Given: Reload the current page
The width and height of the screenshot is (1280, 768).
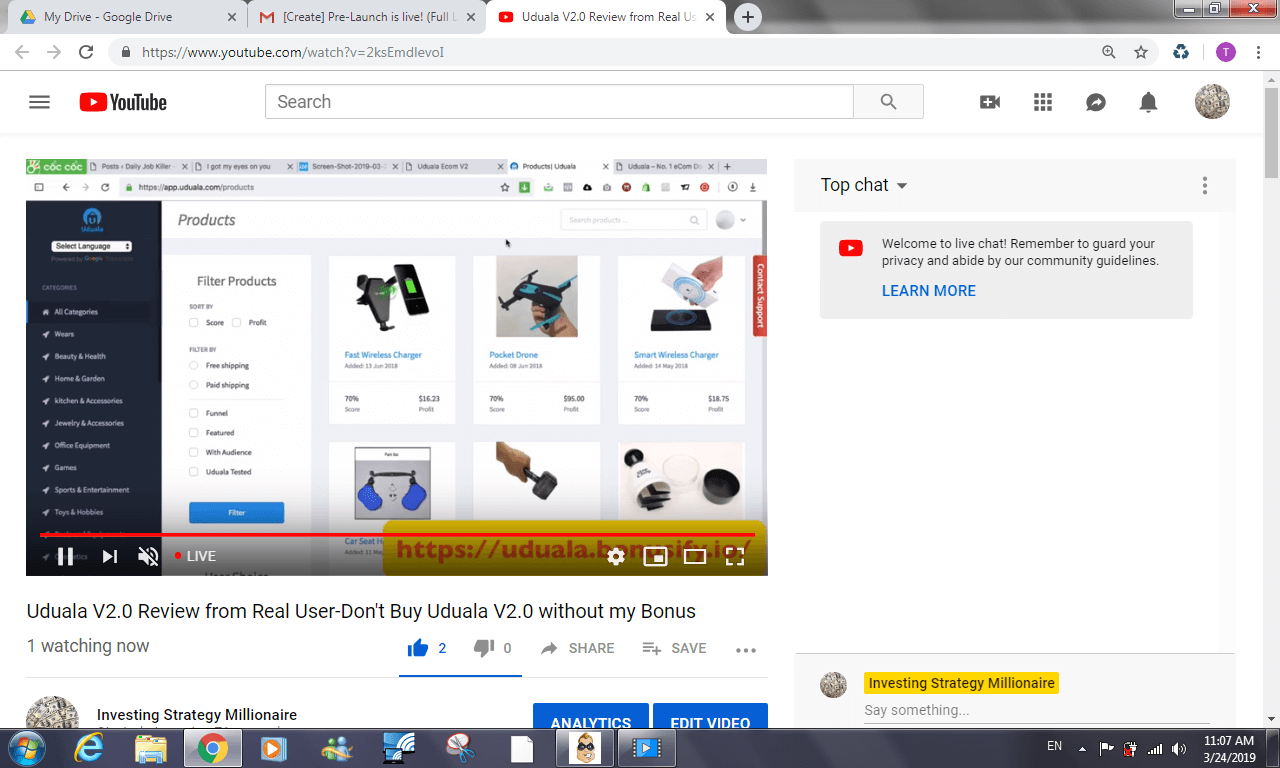Looking at the screenshot, I should pos(86,52).
